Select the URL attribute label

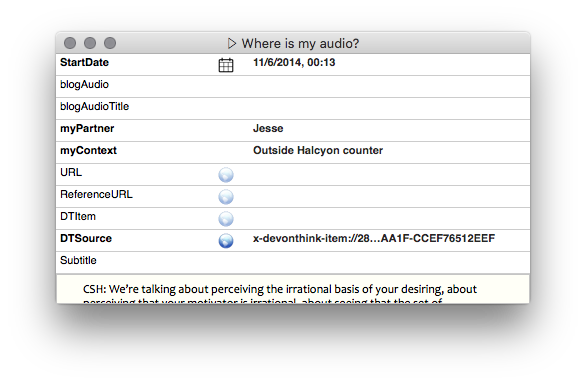71,172
